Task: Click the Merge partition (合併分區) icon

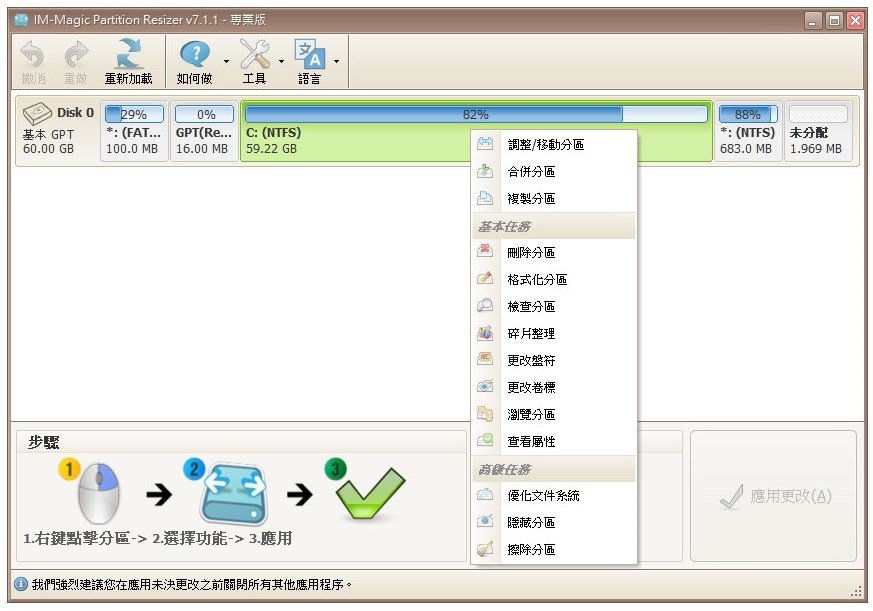Action: pos(485,171)
